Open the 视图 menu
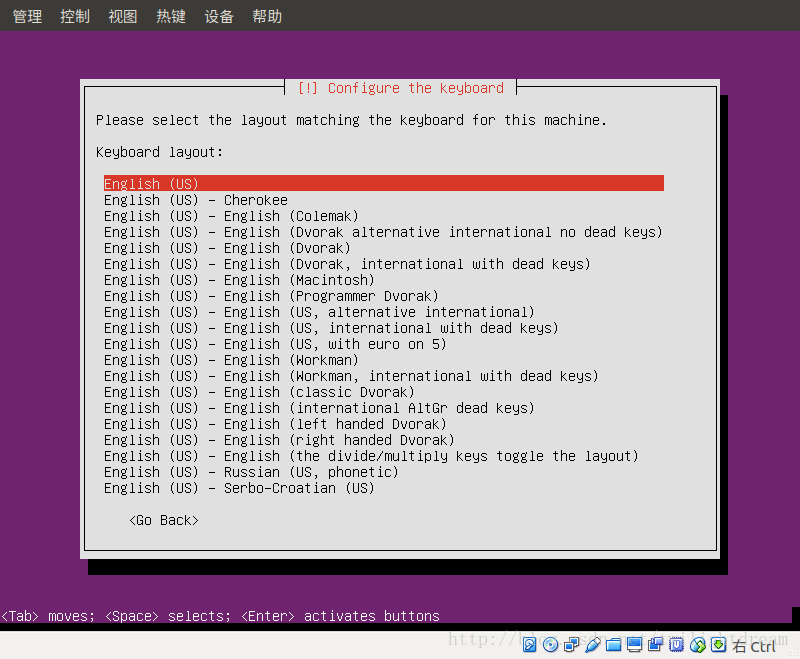The height and width of the screenshot is (659, 800). pos(122,15)
